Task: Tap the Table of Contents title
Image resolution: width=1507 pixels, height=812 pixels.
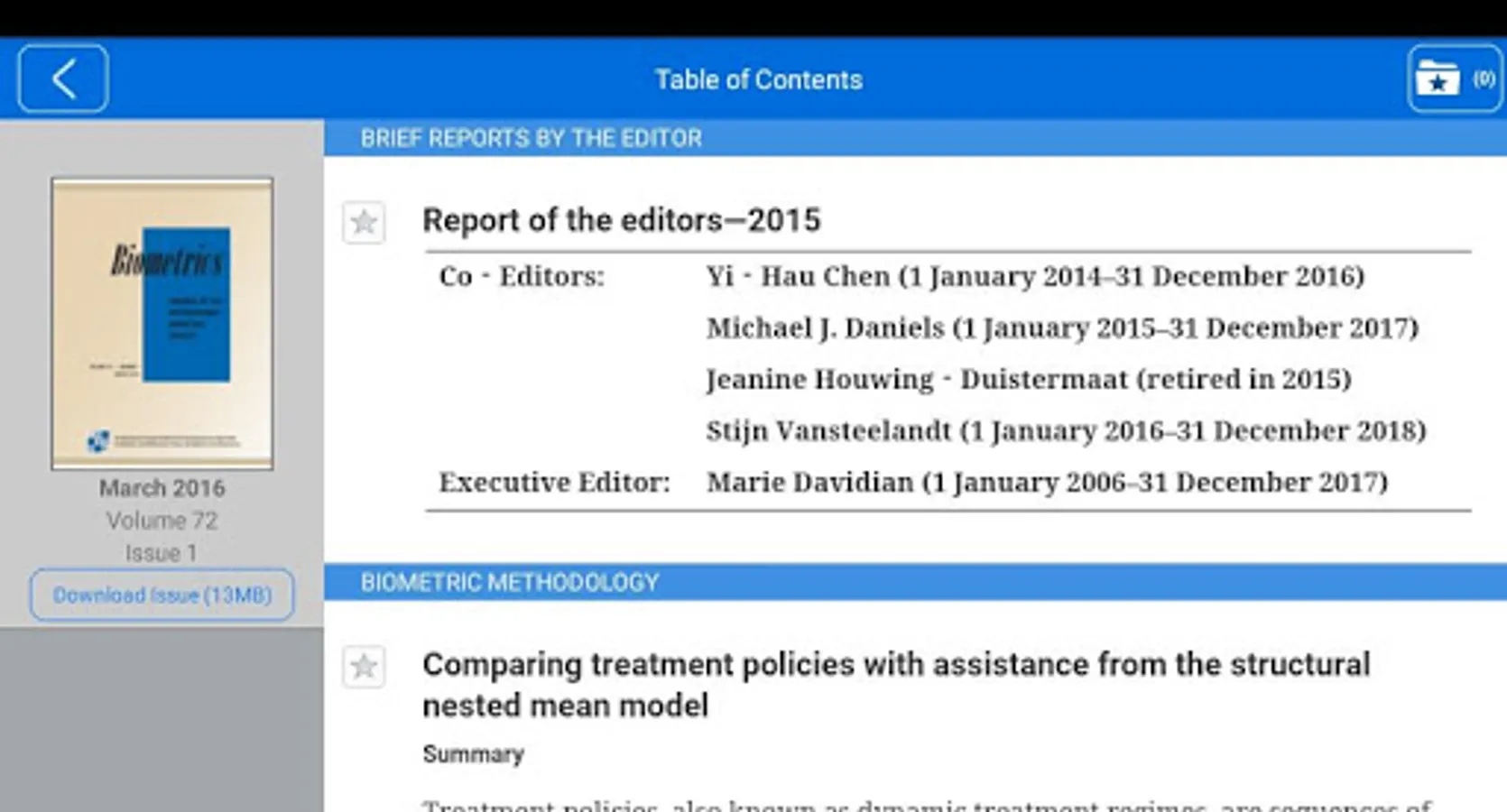Action: pyautogui.click(x=759, y=79)
